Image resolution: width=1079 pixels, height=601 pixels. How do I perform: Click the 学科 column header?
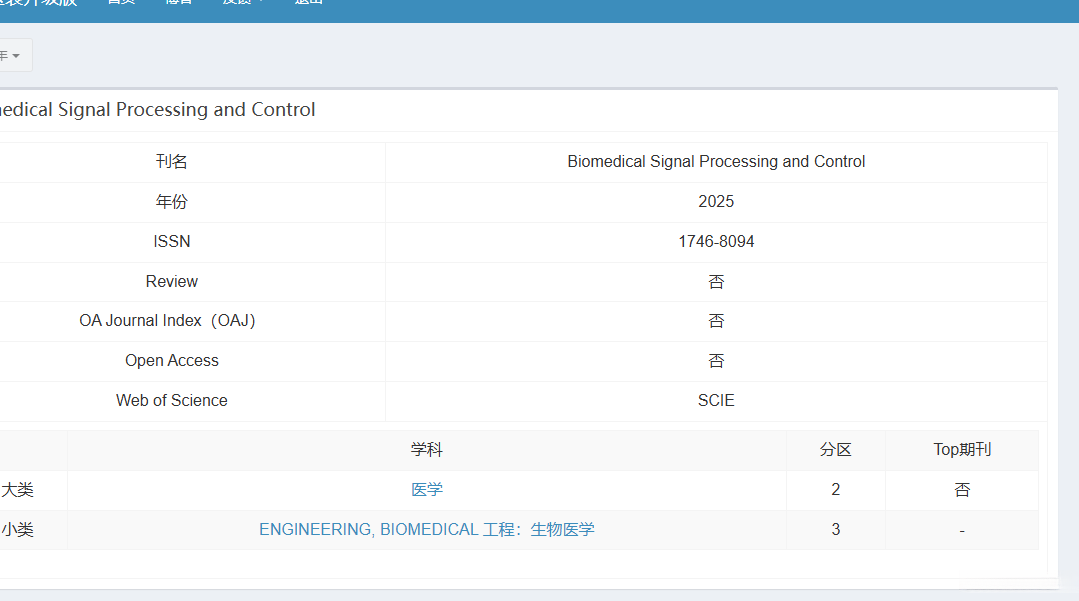point(427,450)
